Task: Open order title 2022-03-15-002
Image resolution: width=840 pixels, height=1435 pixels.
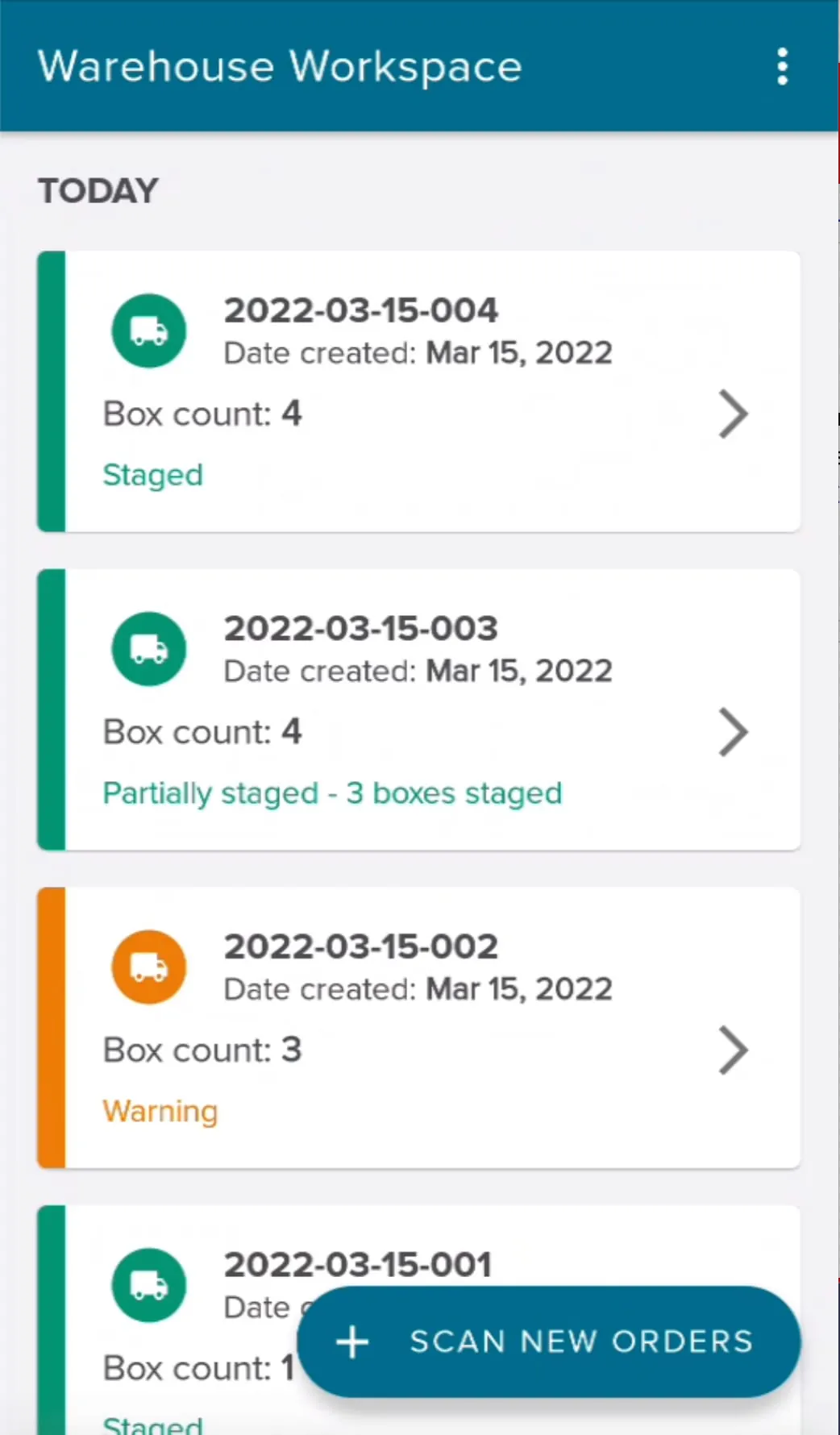Action: pyautogui.click(x=360, y=946)
